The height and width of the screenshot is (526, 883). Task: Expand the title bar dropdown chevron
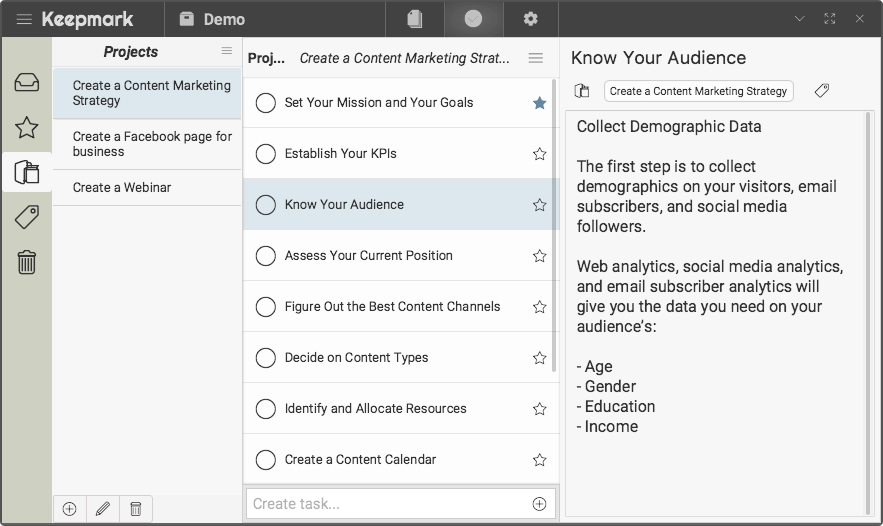pyautogui.click(x=799, y=19)
